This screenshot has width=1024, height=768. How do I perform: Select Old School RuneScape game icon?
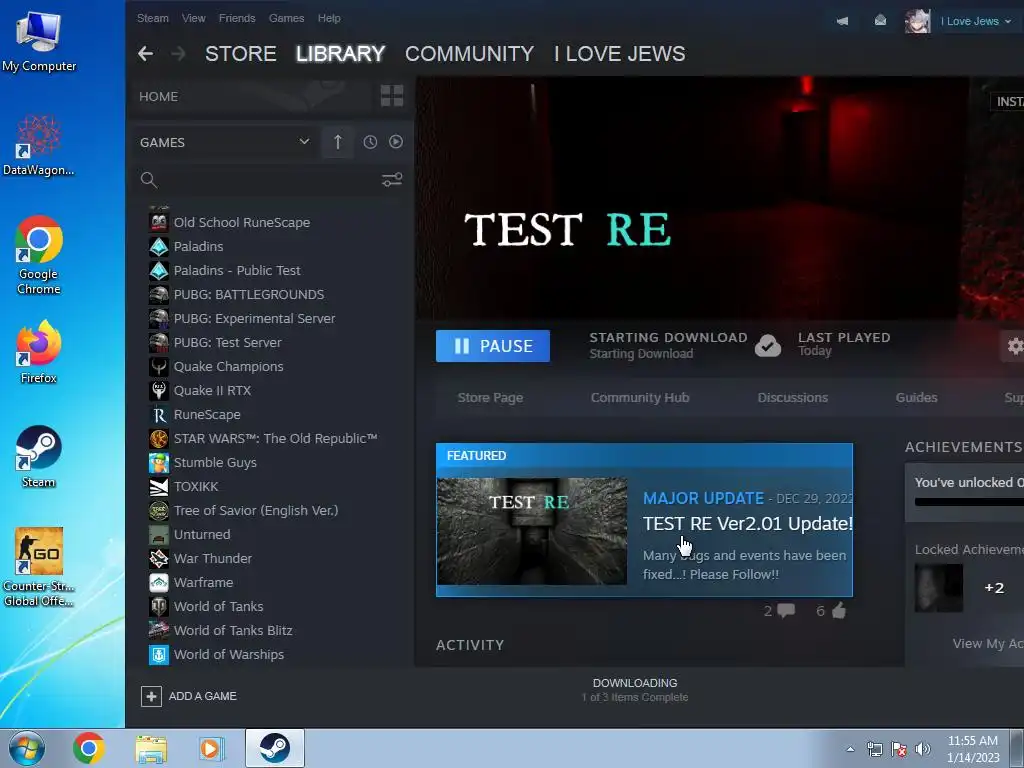click(159, 222)
